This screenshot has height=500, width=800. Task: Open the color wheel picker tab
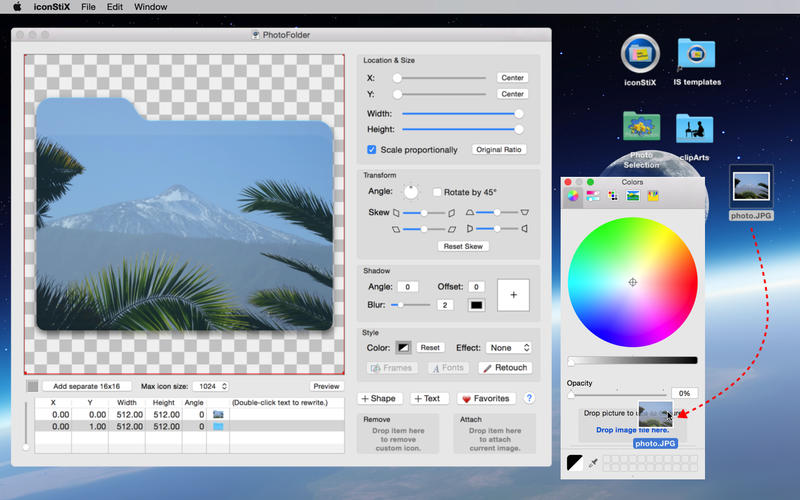click(x=572, y=196)
